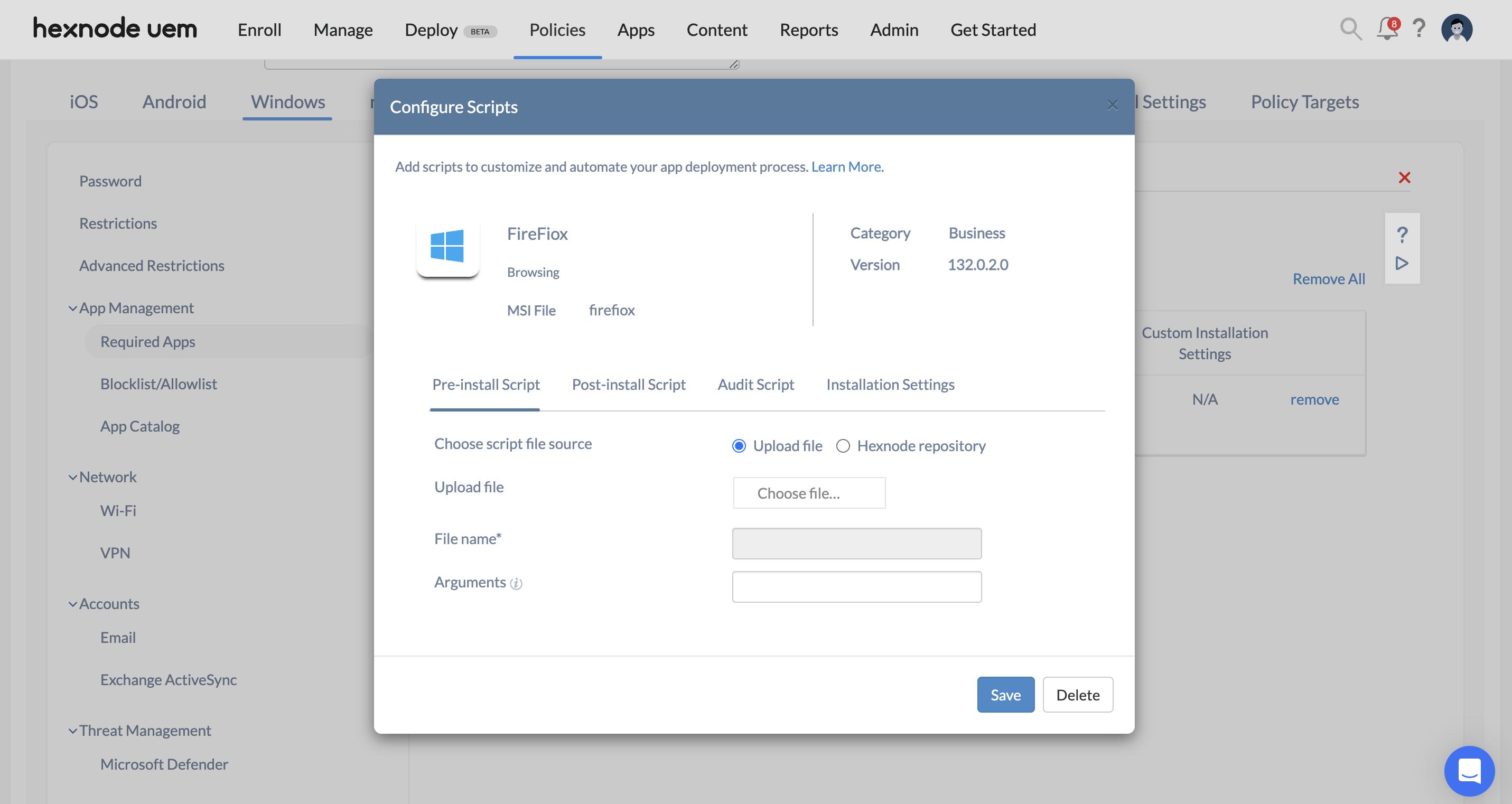The width and height of the screenshot is (1512, 804).
Task: Open the Deploy beta menu
Action: pos(451,30)
